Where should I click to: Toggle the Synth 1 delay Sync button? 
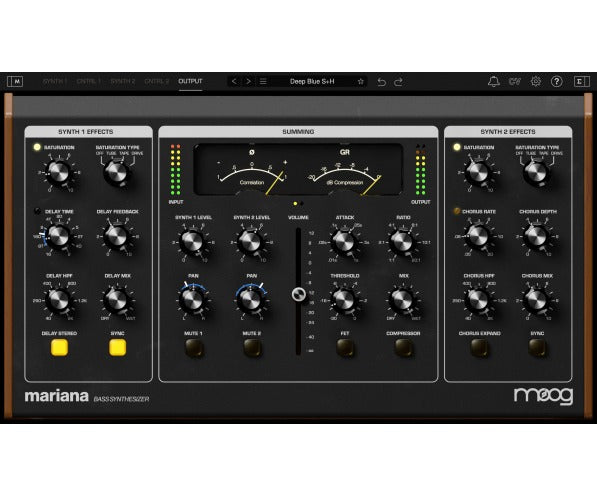coord(118,348)
